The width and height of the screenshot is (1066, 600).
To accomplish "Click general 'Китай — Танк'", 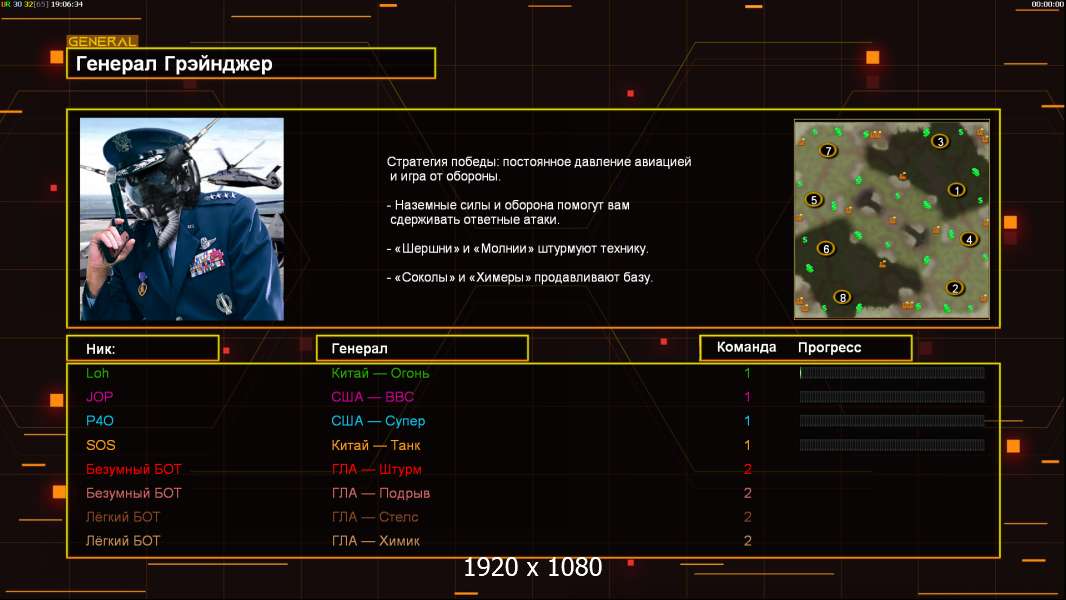I will pos(375,445).
